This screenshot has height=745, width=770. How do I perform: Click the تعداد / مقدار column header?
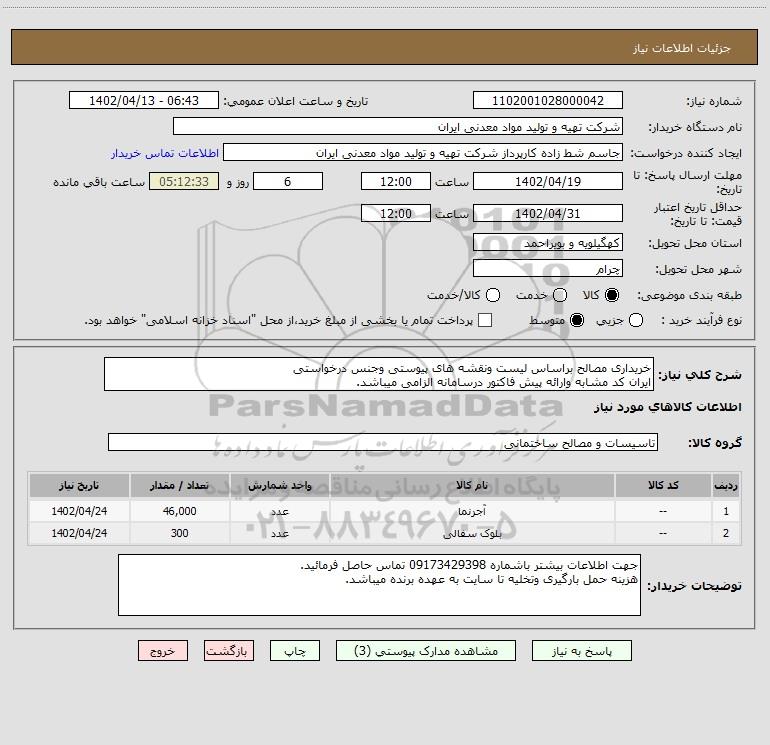[x=179, y=485]
